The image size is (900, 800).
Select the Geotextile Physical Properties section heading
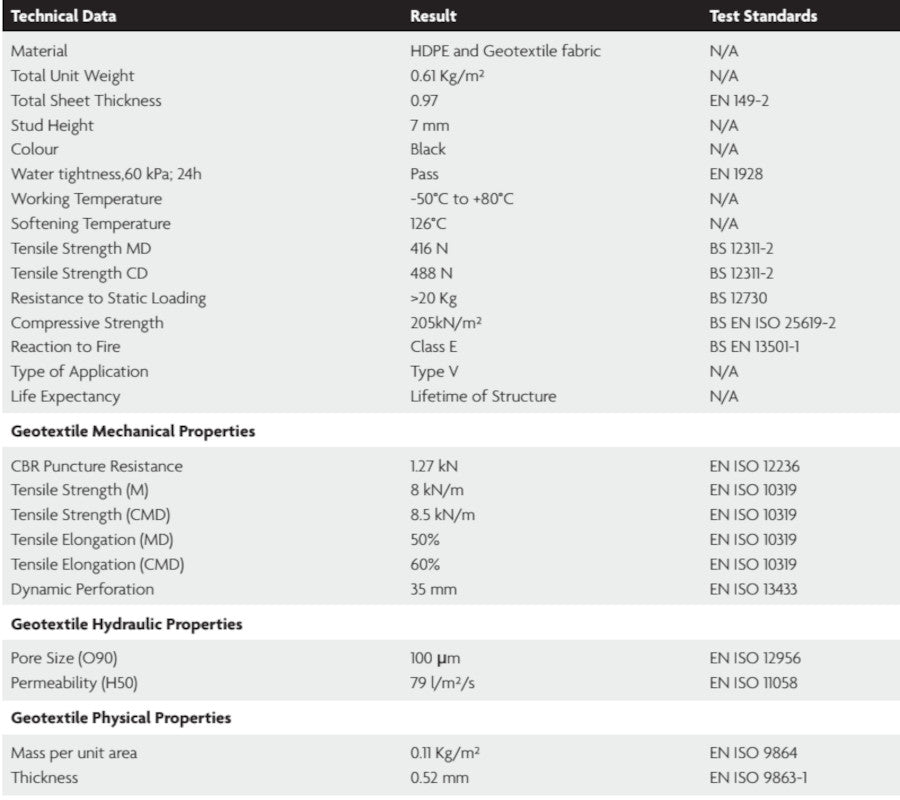(121, 718)
